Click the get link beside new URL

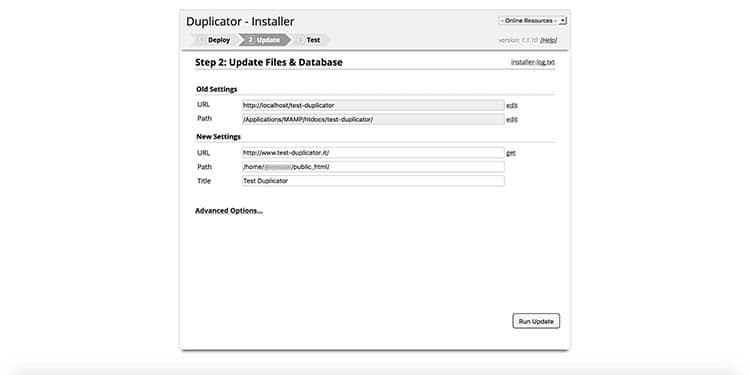pyautogui.click(x=511, y=153)
